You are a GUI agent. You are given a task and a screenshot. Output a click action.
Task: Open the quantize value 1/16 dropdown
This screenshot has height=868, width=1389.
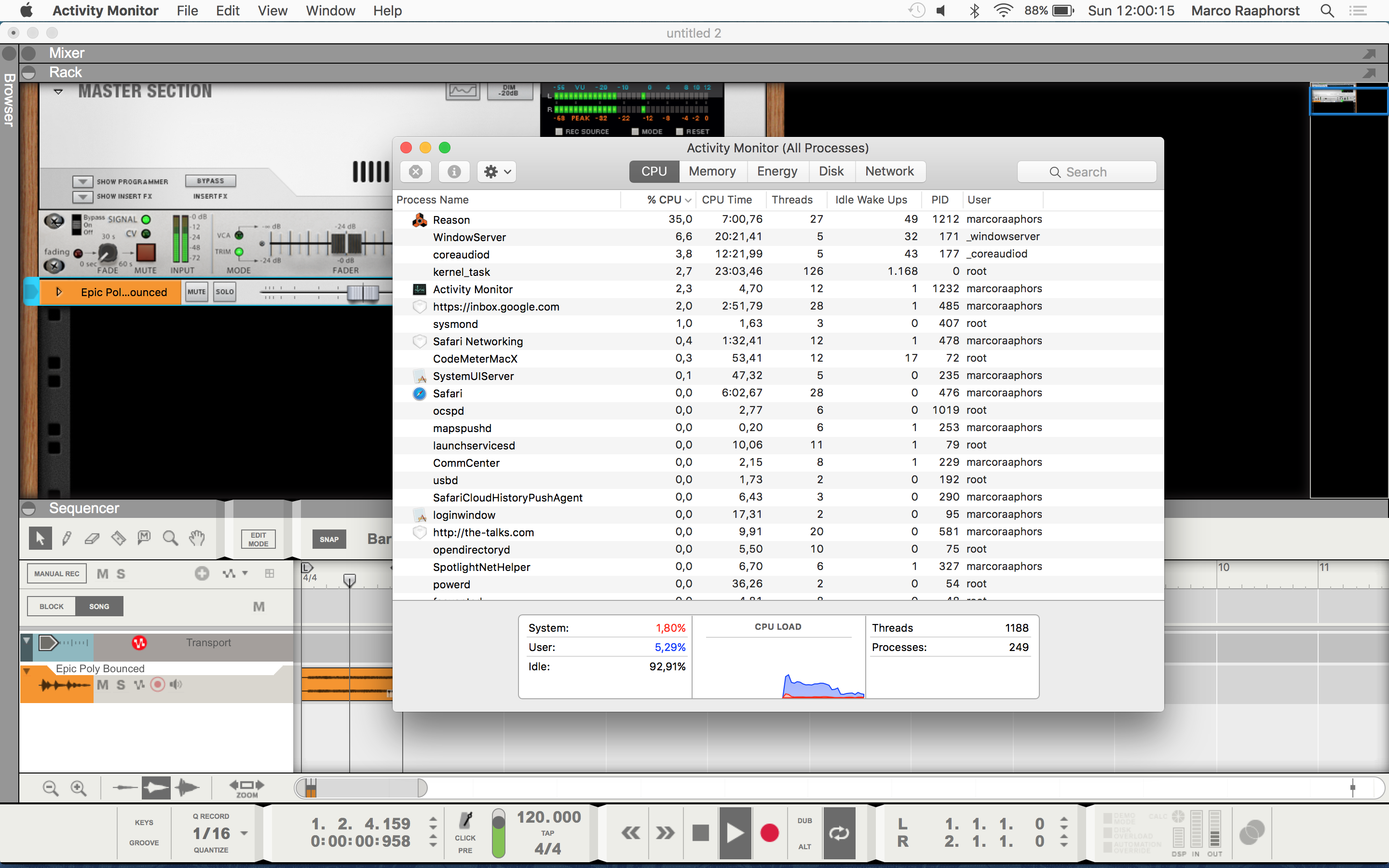[x=244, y=833]
